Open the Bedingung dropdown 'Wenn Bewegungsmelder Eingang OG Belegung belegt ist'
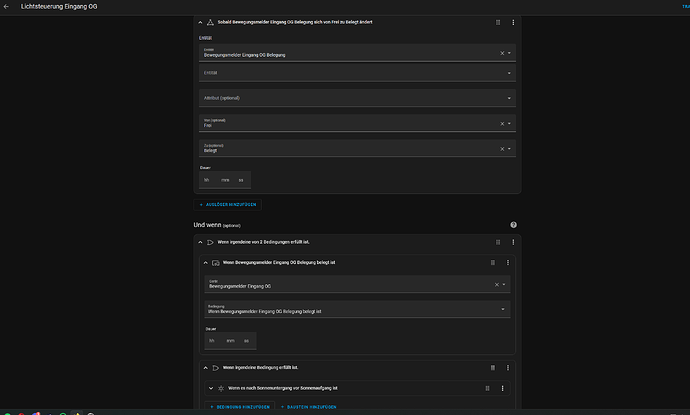690x415 pixels. [x=357, y=309]
